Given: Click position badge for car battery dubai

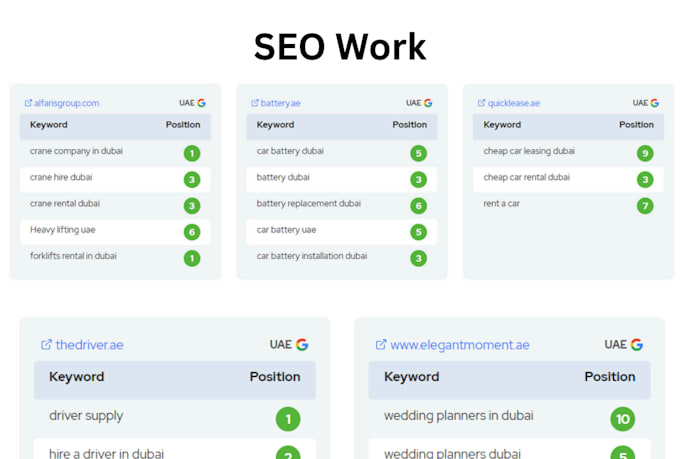Looking at the screenshot, I should click(x=418, y=153).
